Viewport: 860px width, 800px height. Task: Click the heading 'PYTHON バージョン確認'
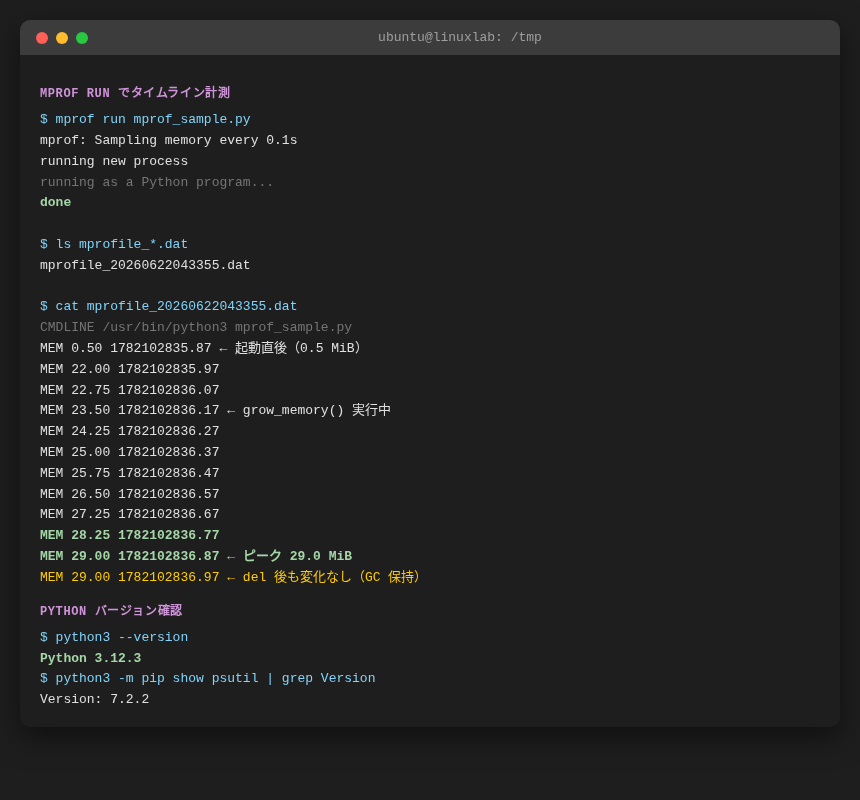tap(111, 611)
